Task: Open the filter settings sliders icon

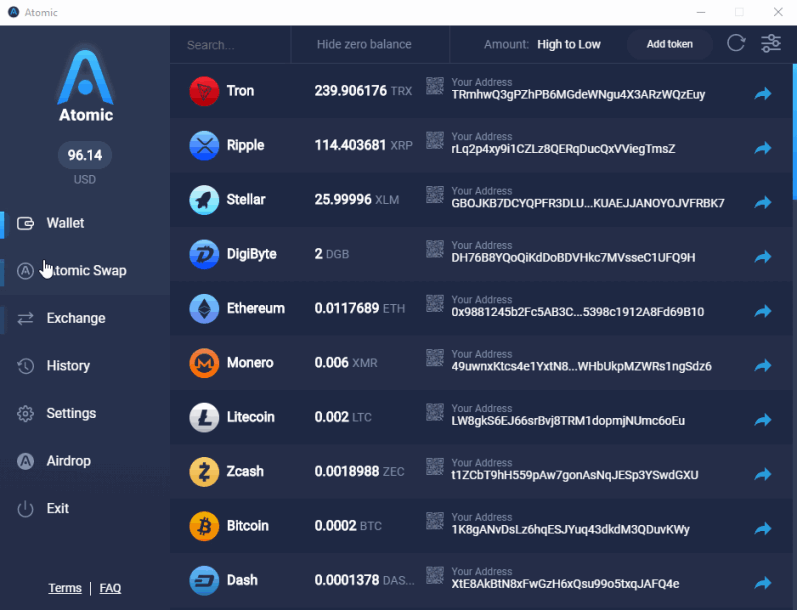Action: pos(771,43)
